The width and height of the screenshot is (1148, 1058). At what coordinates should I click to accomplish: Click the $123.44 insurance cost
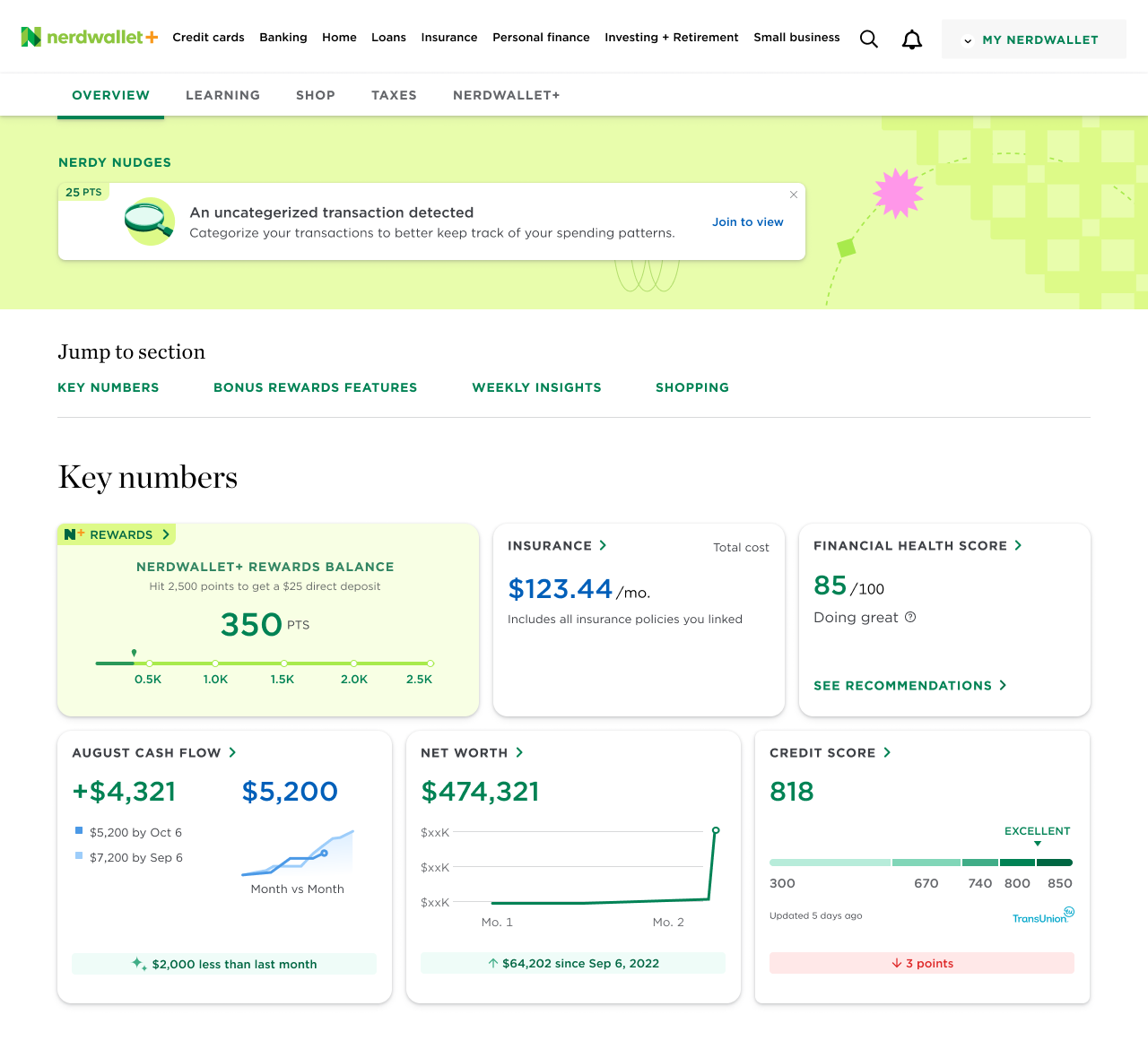click(561, 589)
